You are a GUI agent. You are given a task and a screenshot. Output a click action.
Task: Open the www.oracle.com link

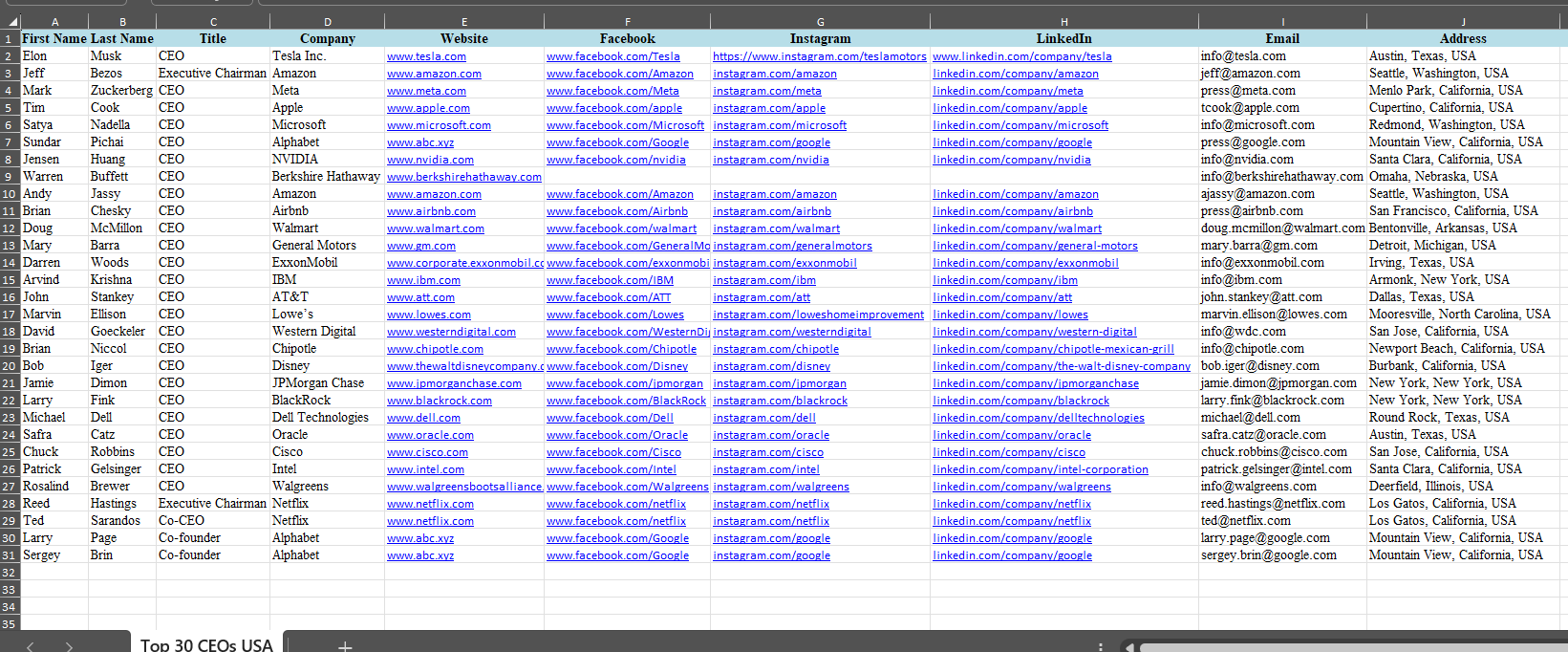(430, 435)
